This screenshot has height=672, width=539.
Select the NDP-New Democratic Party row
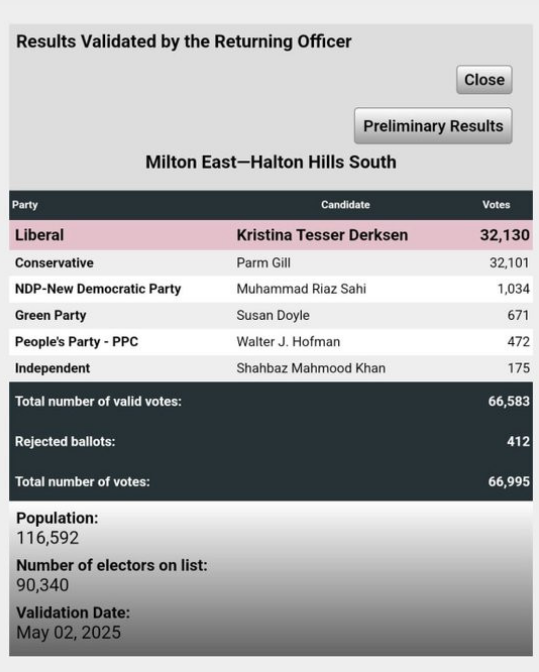point(271,289)
